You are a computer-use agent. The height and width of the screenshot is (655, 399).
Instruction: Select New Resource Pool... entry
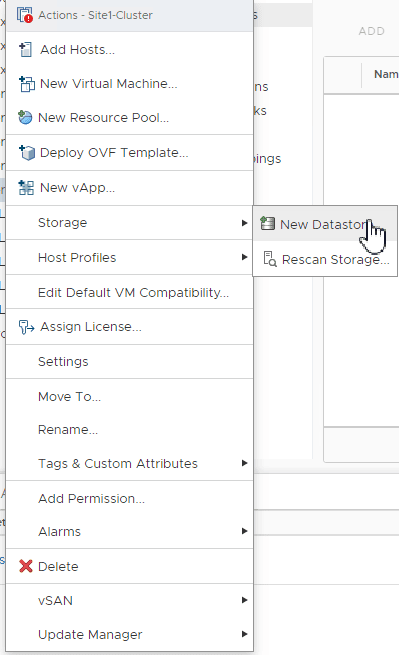pos(130,118)
